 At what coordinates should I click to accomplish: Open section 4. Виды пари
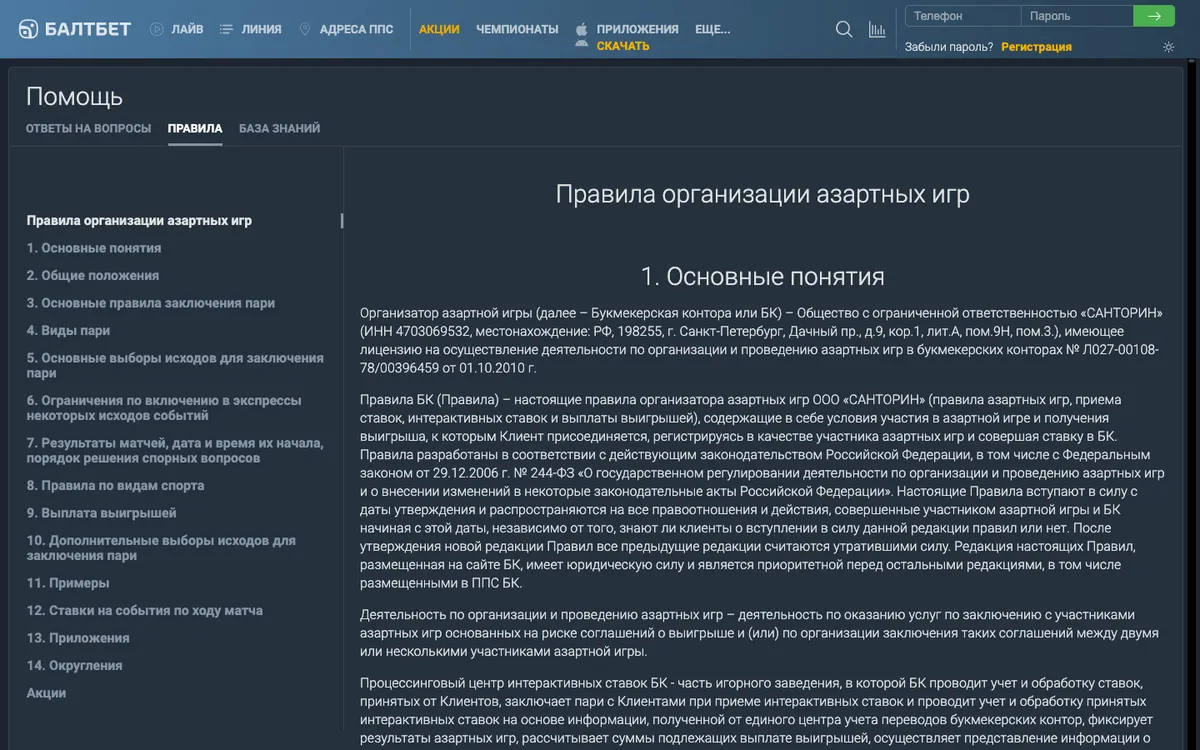(68, 330)
